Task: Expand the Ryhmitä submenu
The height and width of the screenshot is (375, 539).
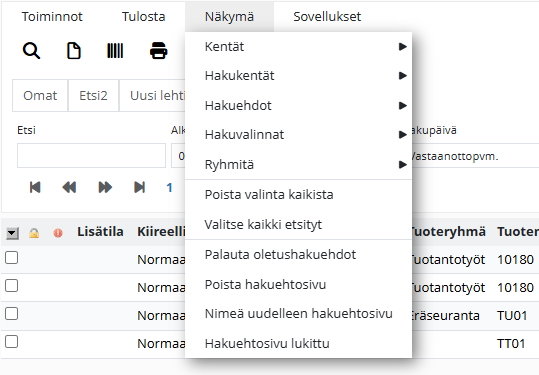Action: tap(298, 164)
